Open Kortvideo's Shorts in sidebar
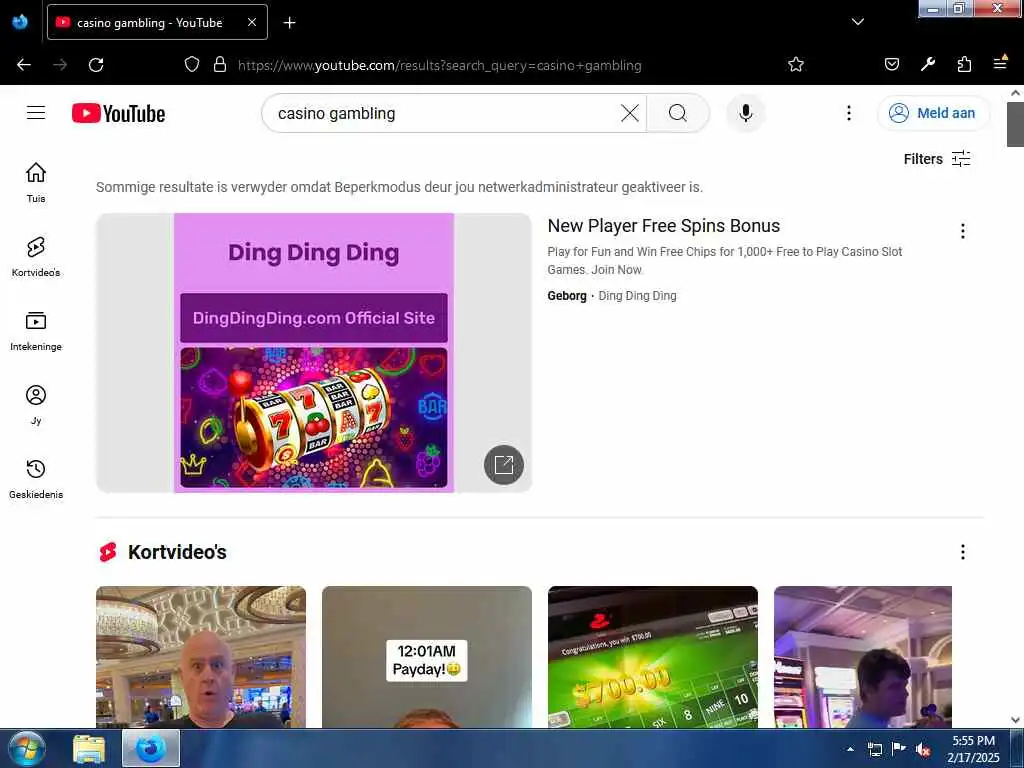1024x768 pixels. (x=36, y=257)
